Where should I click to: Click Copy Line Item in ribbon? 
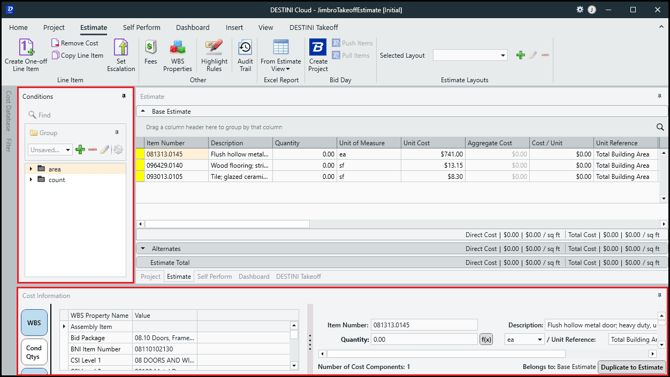point(77,56)
